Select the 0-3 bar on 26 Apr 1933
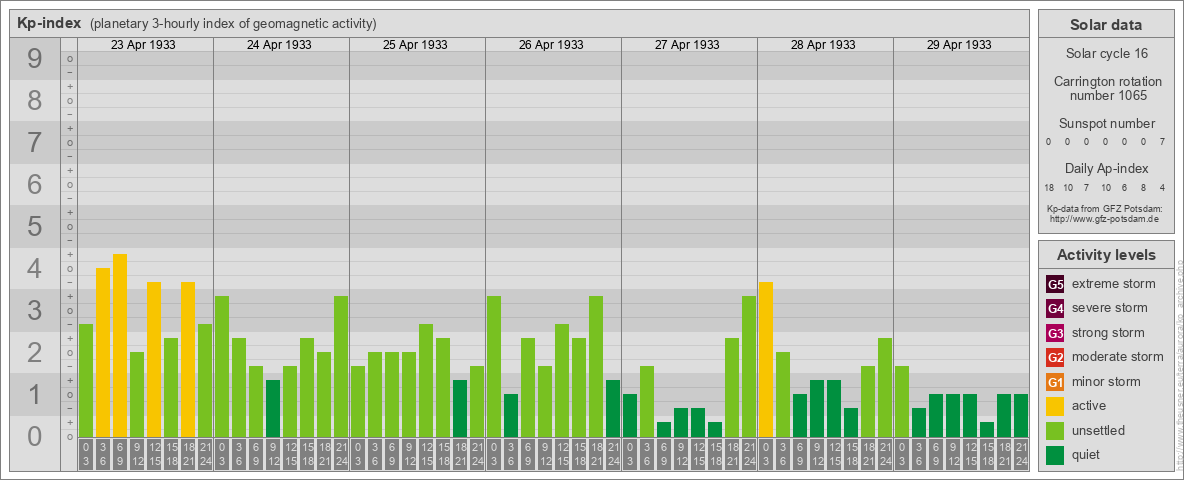1184x480 pixels. point(494,366)
